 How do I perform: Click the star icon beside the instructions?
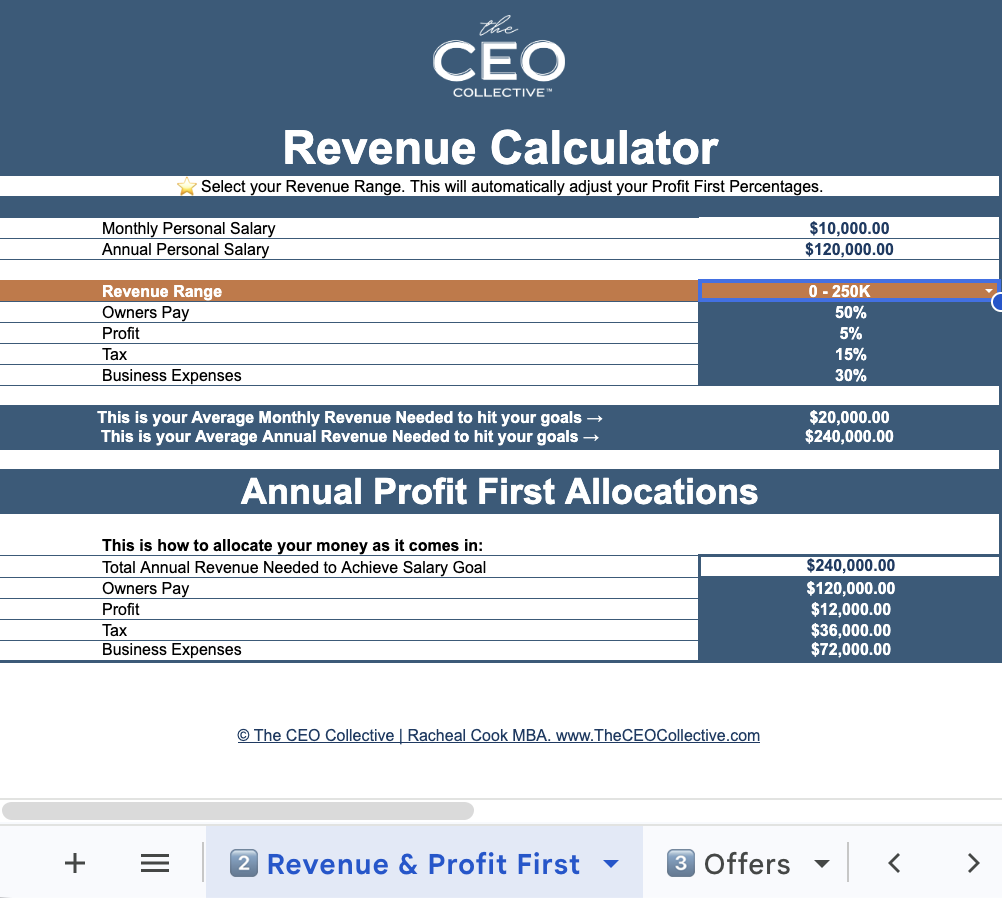[187, 187]
